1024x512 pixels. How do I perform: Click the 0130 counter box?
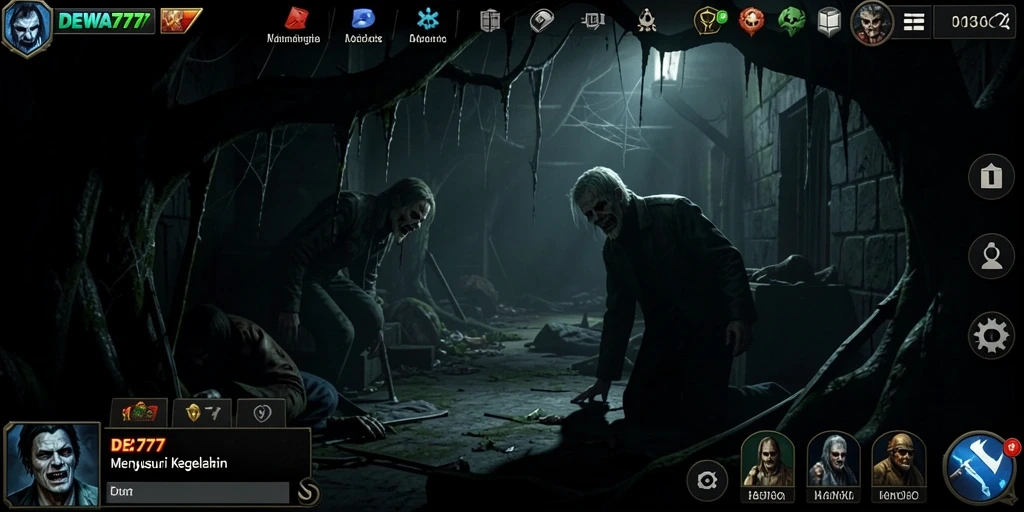(x=974, y=22)
